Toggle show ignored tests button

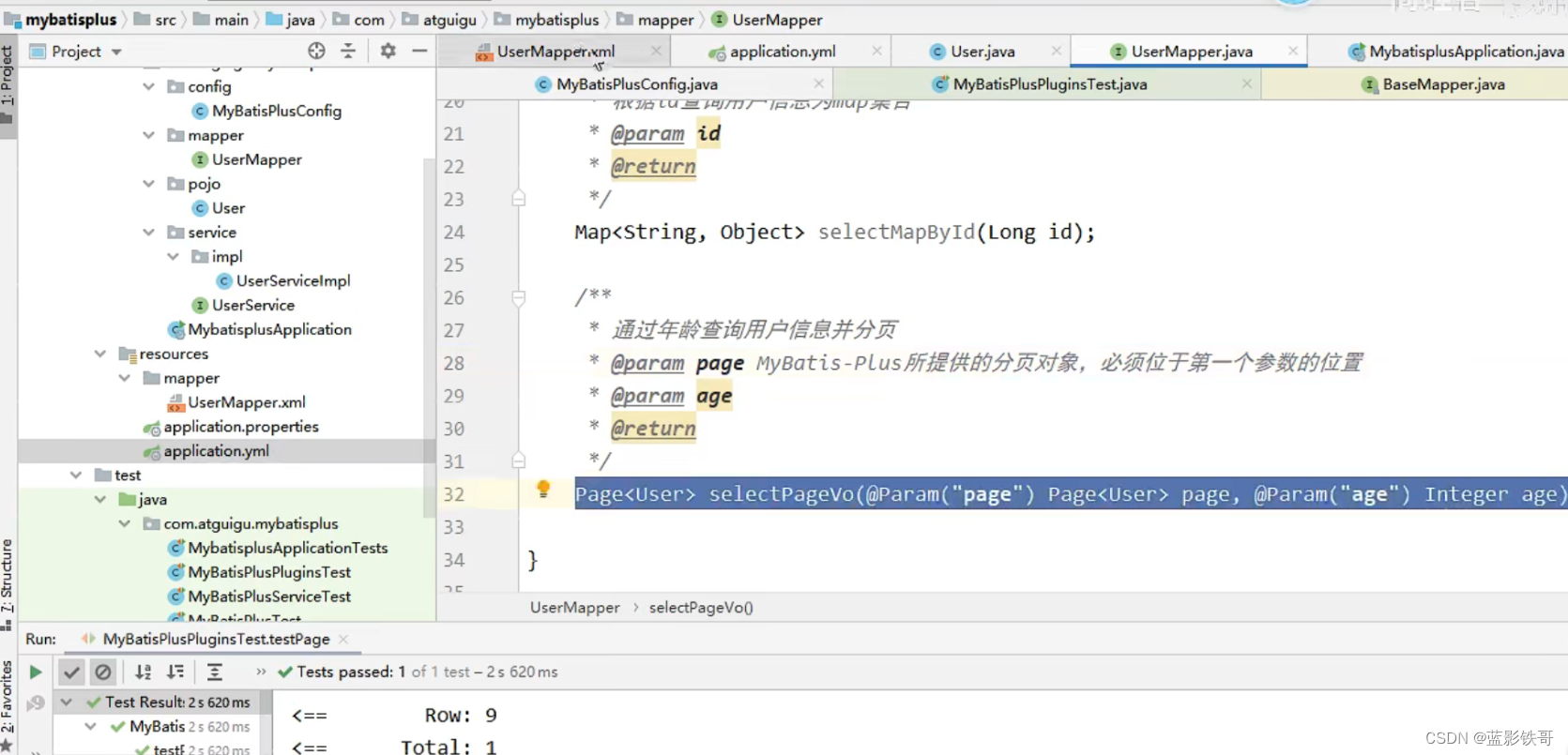pyautogui.click(x=103, y=672)
